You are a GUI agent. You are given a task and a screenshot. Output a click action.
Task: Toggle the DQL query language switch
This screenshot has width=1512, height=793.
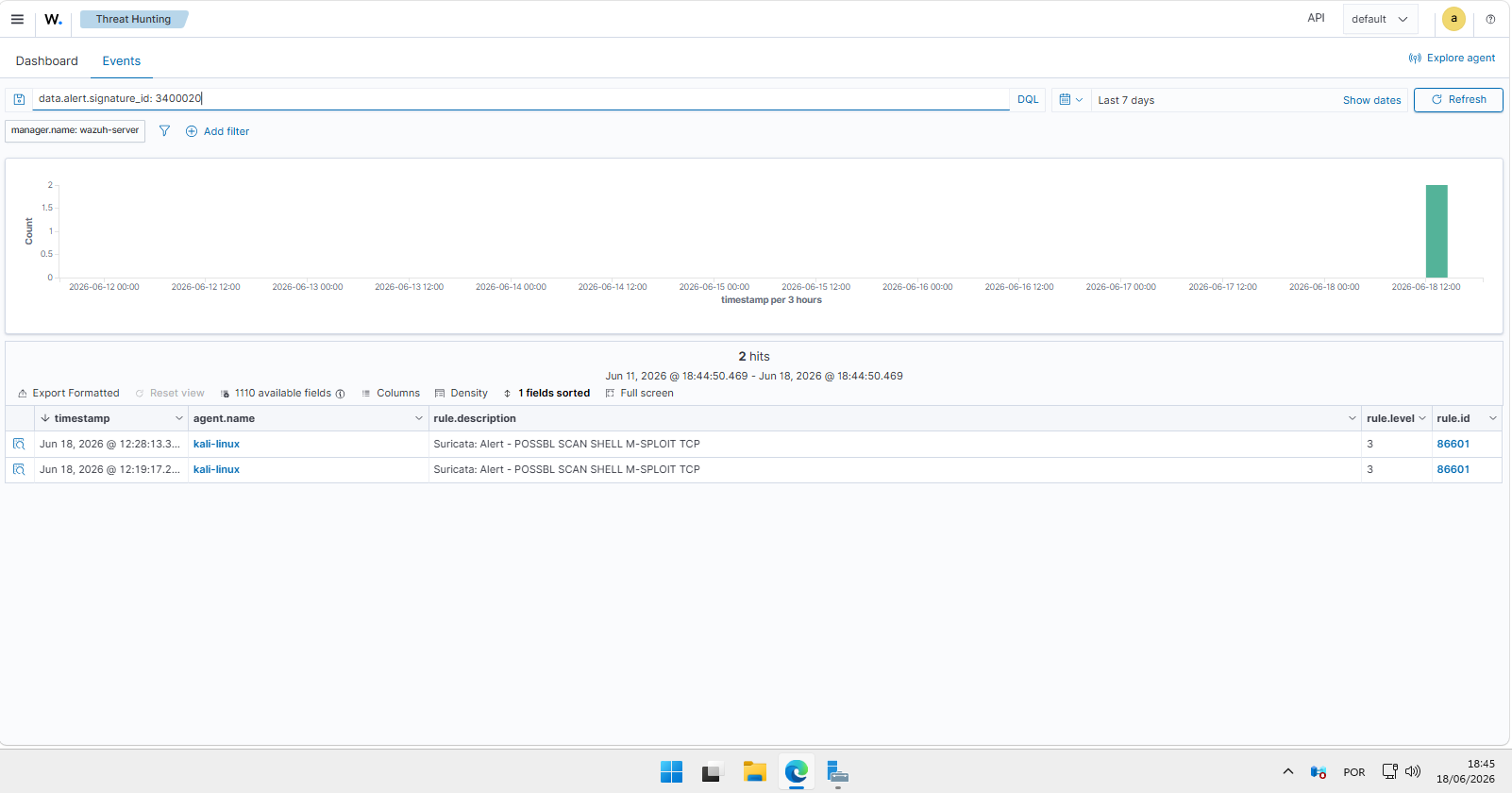(x=1028, y=99)
